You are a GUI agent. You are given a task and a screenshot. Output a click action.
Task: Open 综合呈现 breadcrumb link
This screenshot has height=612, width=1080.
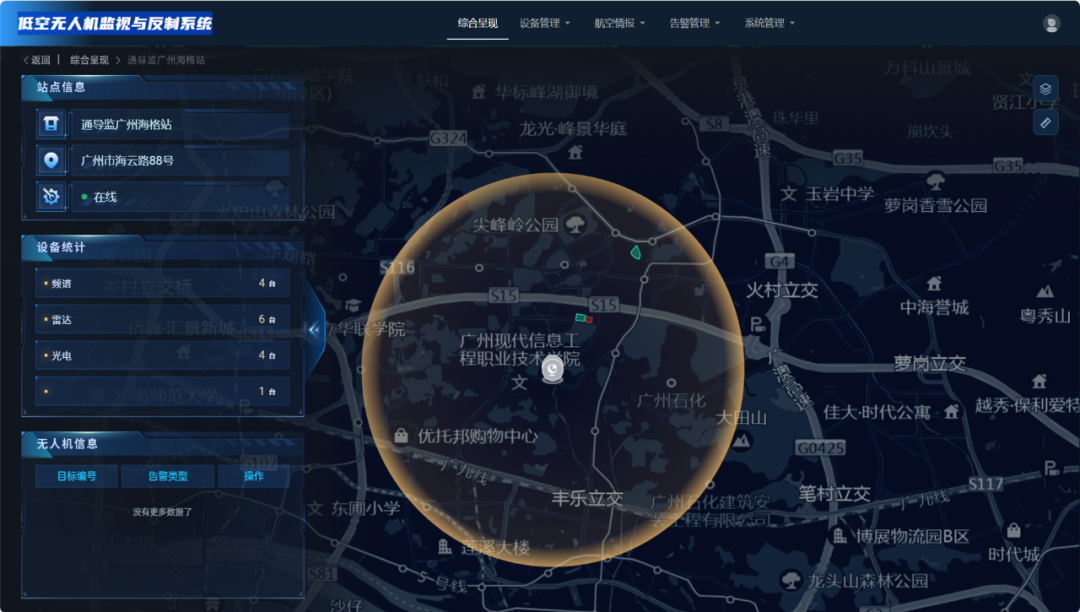89,60
